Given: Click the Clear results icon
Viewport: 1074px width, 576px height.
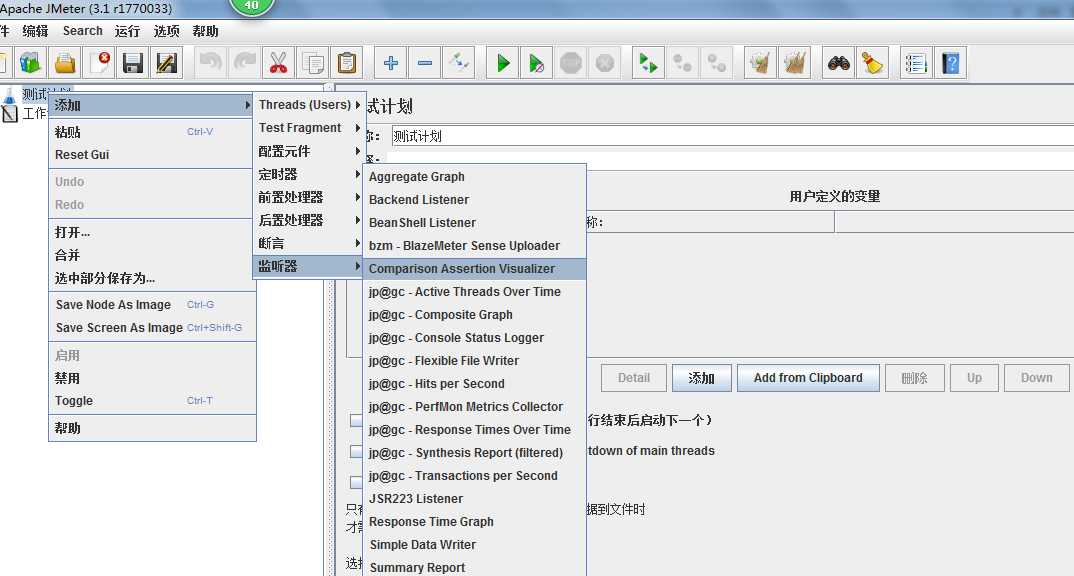Looking at the screenshot, I should coord(760,63).
